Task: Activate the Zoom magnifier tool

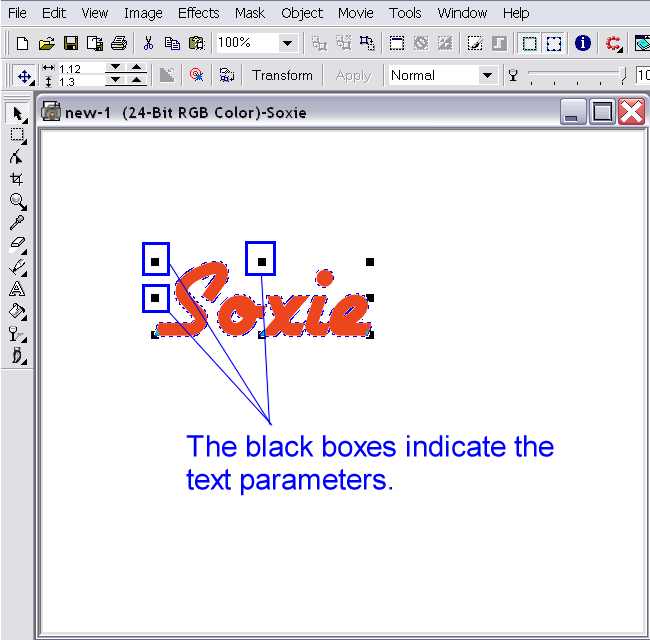Action: (17, 201)
